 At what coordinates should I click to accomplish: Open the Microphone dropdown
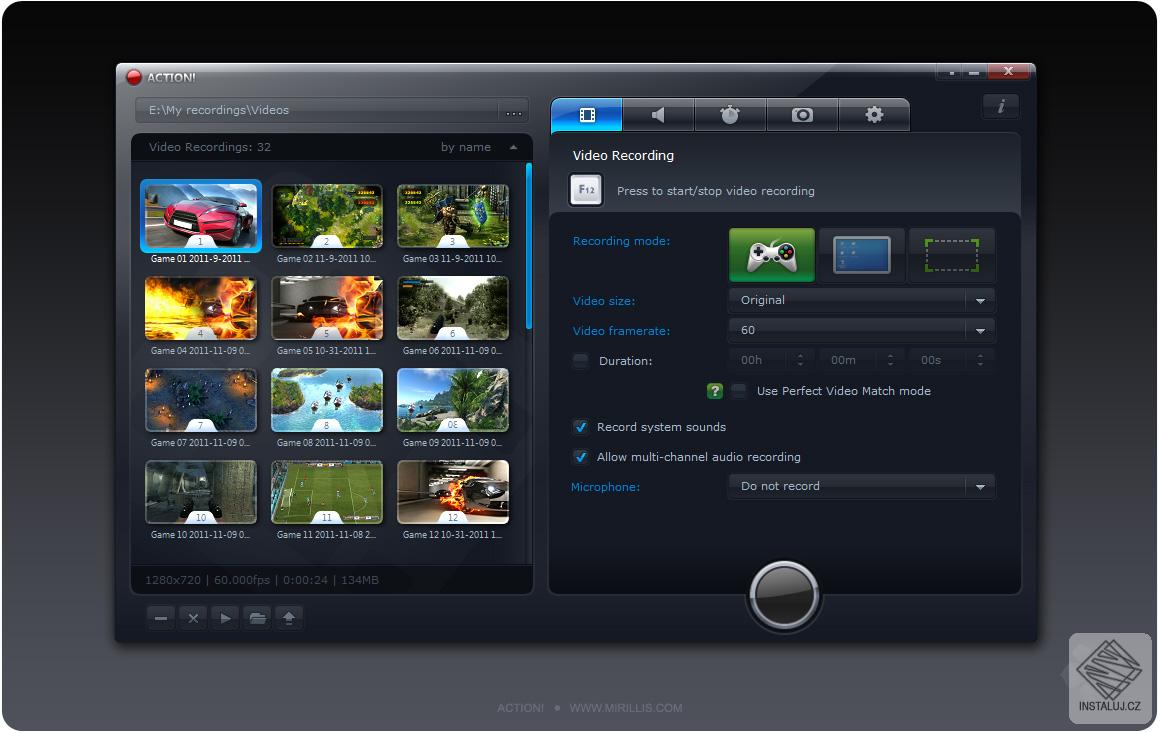(x=861, y=487)
